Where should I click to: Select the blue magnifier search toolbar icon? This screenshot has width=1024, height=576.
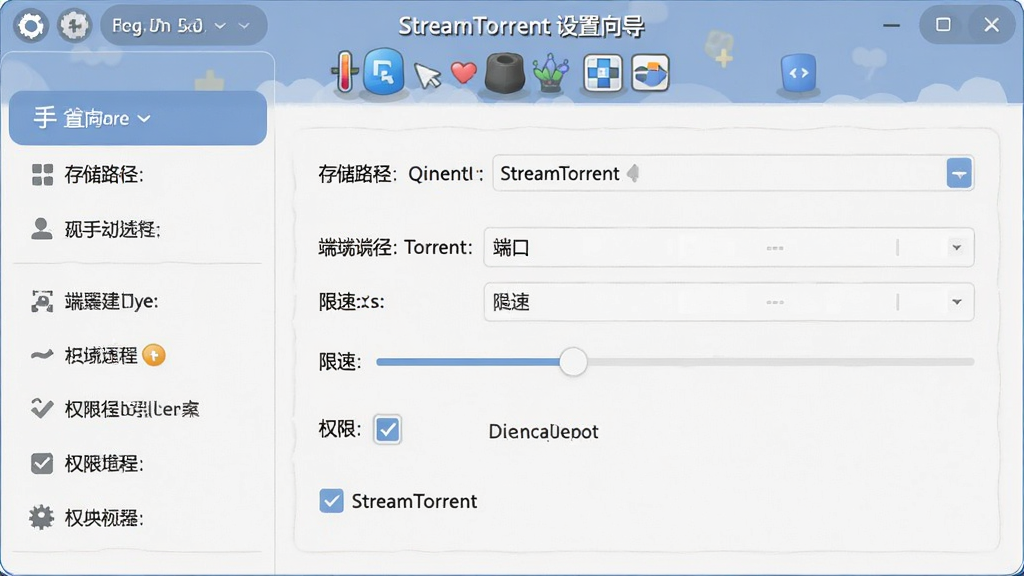pos(383,72)
